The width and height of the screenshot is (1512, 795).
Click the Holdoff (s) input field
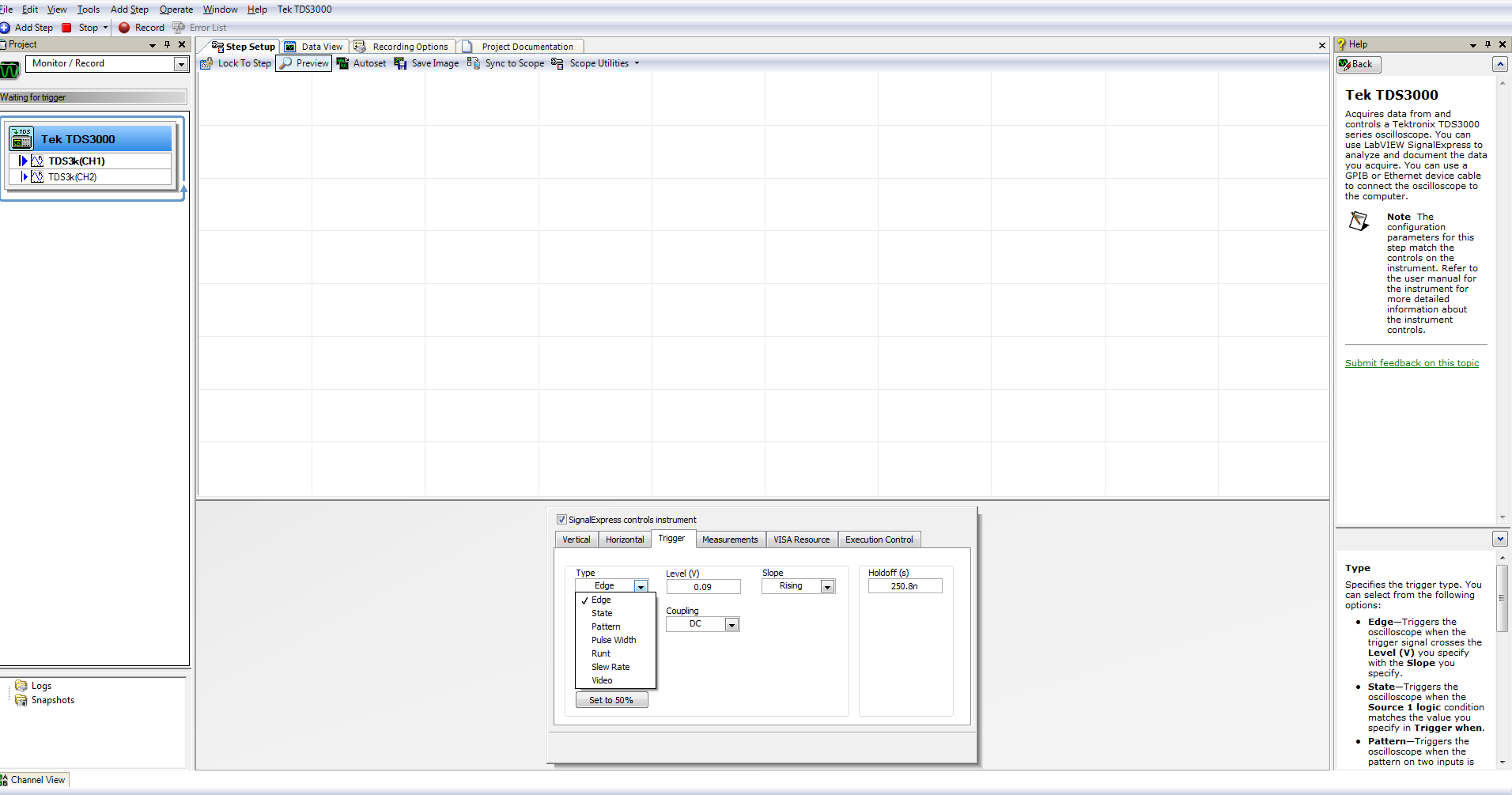click(x=905, y=586)
